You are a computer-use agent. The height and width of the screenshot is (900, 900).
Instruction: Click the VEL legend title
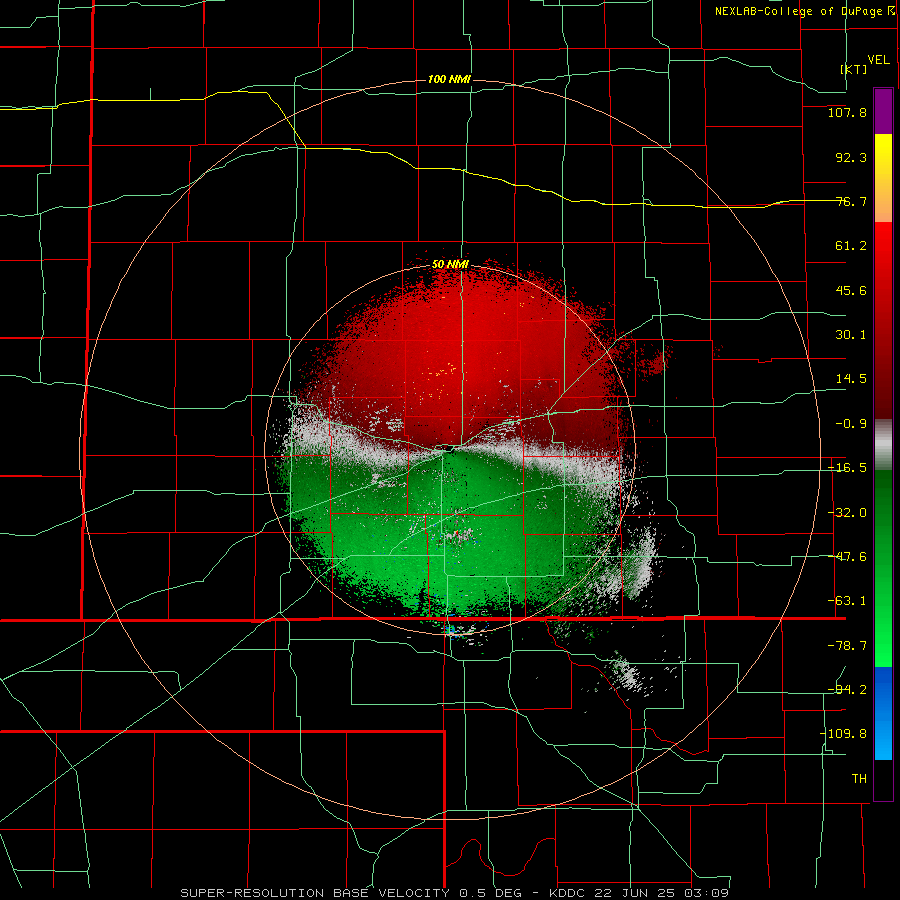coord(878,60)
